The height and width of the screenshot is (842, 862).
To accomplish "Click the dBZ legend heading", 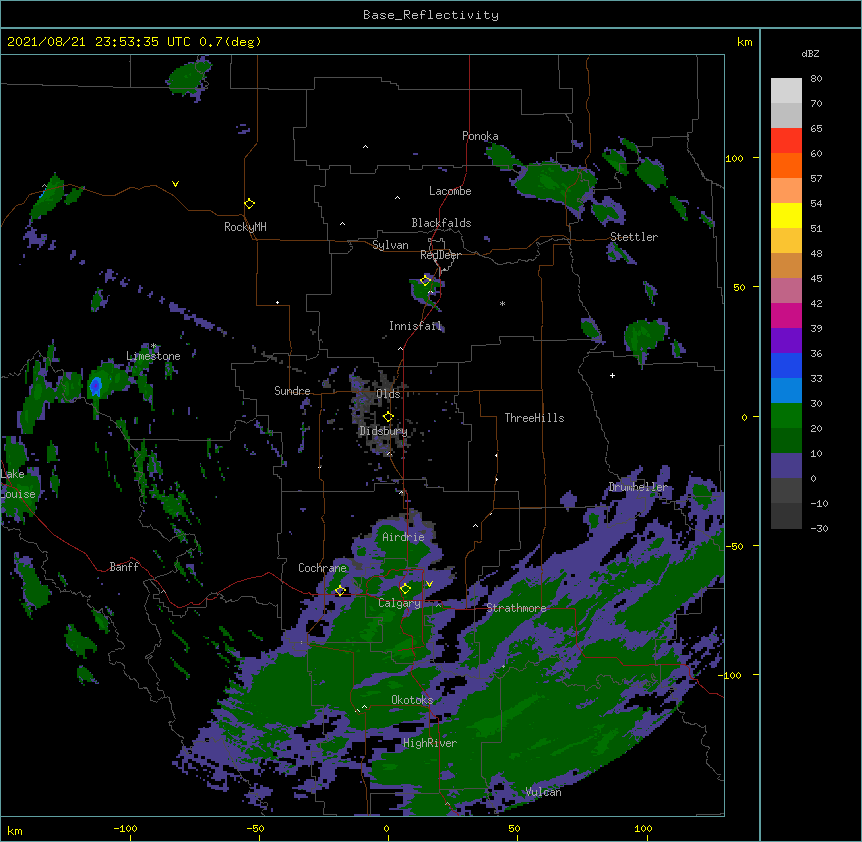I will (x=810, y=54).
